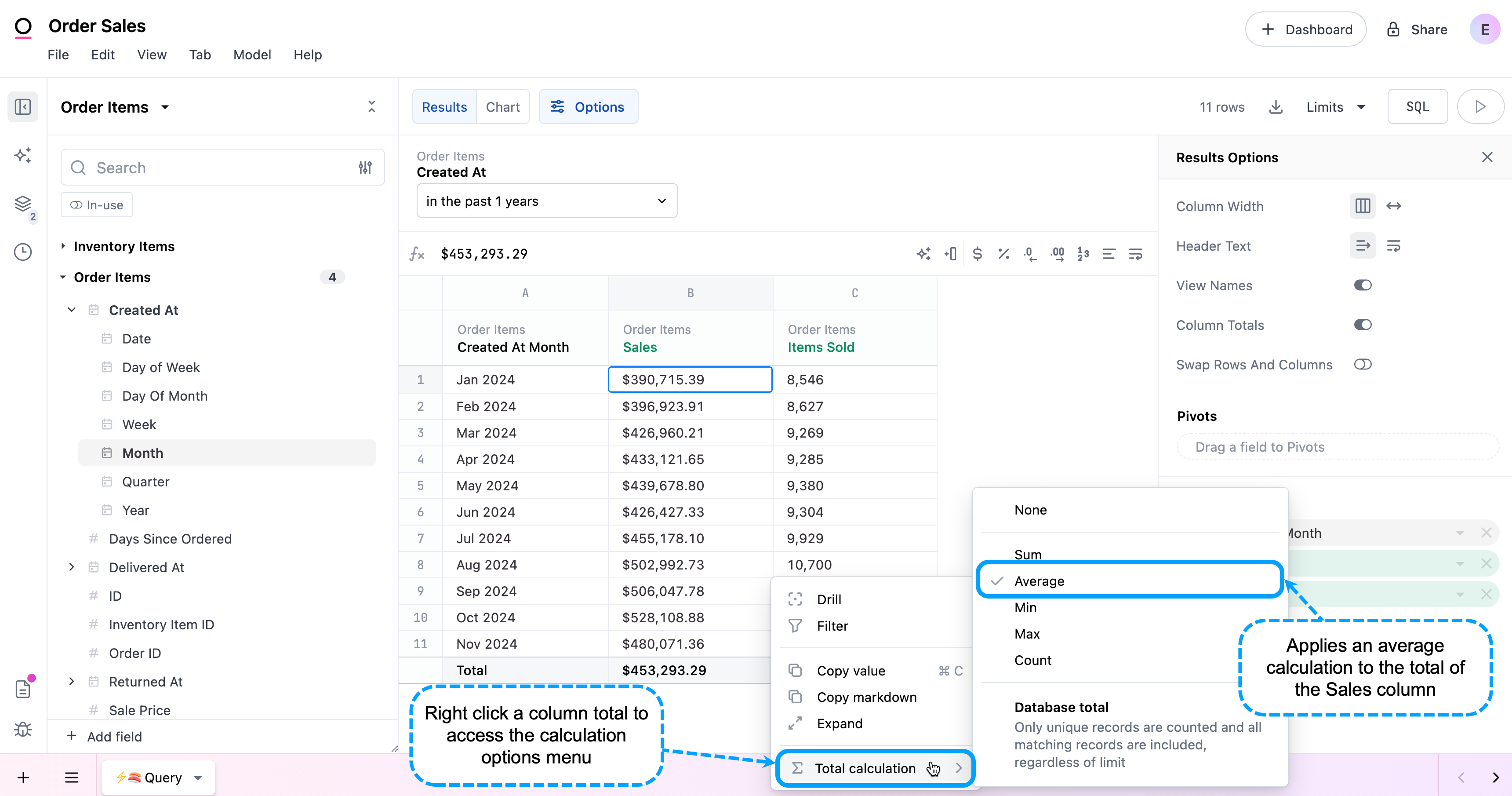Click the search filter settings icon
Image resolution: width=1512 pixels, height=796 pixels.
click(365, 168)
